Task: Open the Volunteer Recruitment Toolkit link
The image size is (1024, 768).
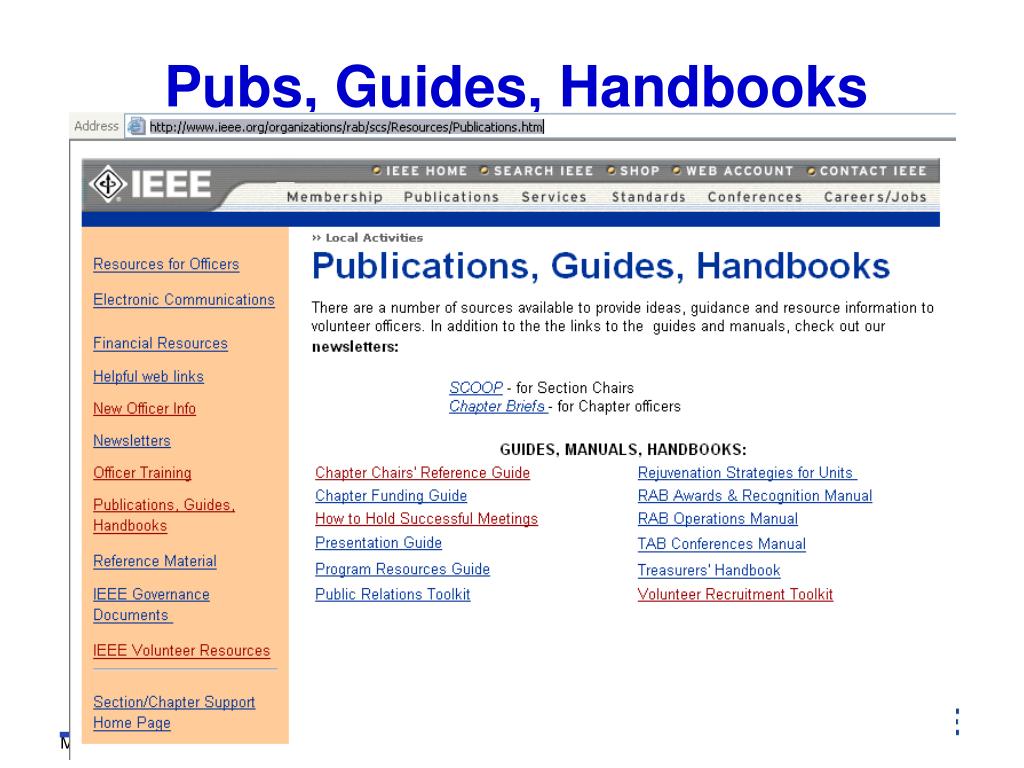Action: tap(735, 594)
